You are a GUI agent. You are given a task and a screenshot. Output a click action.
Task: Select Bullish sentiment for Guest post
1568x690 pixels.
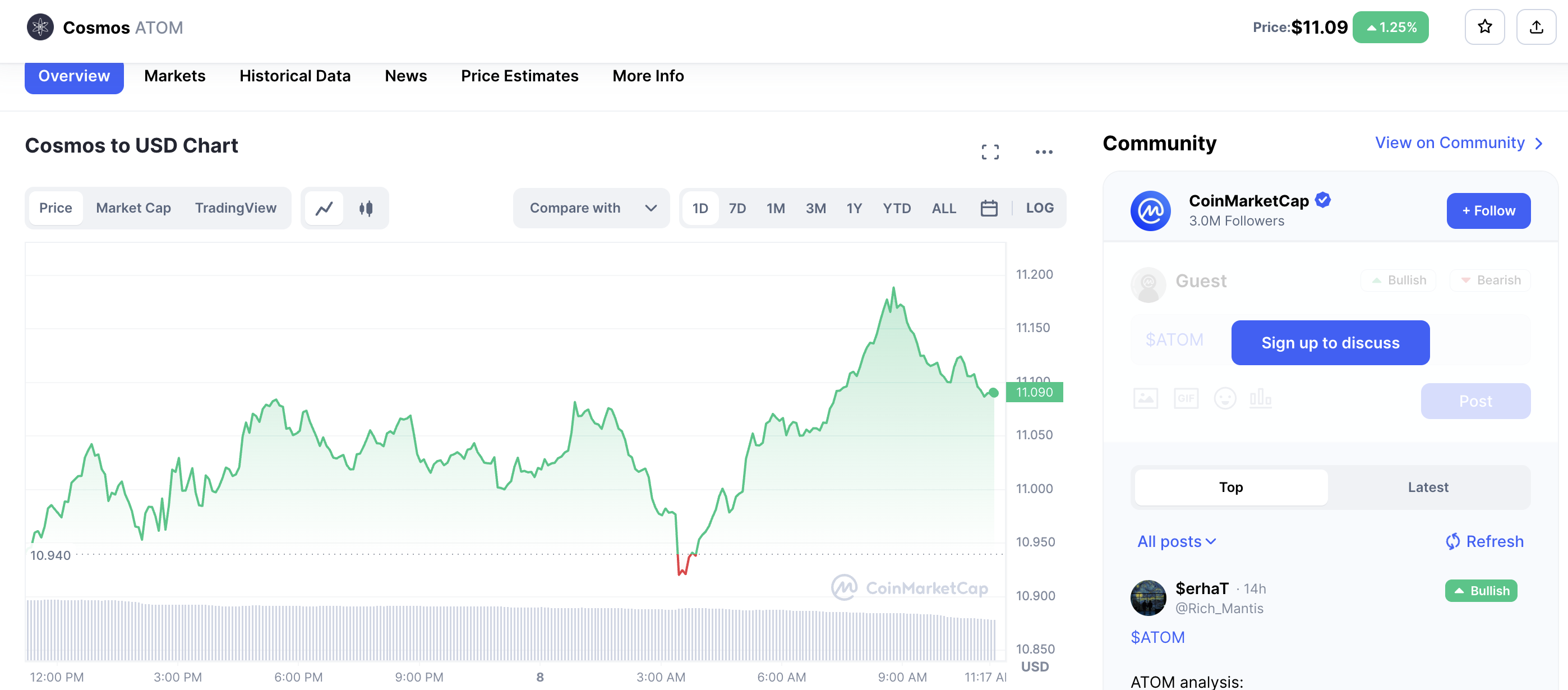click(1398, 280)
